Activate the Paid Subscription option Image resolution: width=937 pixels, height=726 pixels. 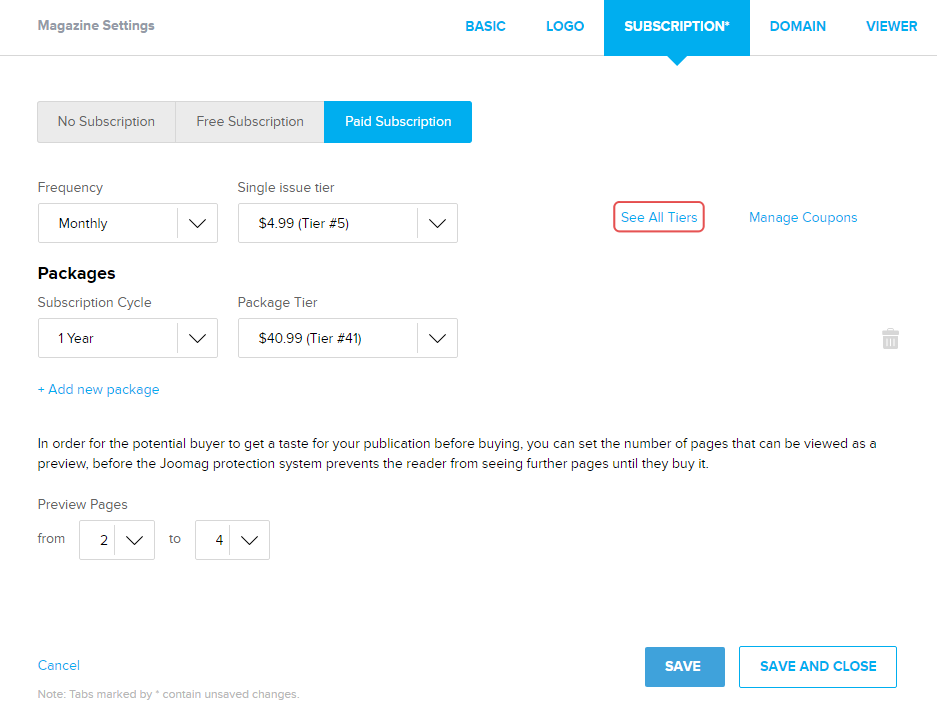tap(398, 122)
